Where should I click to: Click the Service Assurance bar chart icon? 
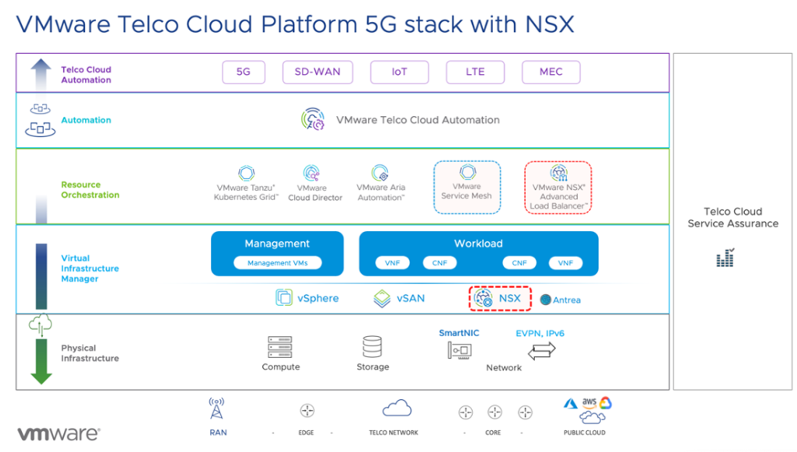tap(725, 258)
